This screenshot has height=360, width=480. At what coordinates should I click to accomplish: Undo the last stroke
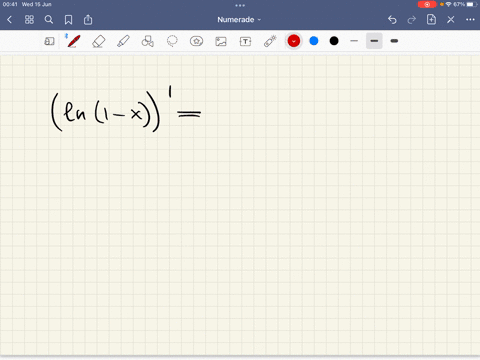[x=392, y=20]
